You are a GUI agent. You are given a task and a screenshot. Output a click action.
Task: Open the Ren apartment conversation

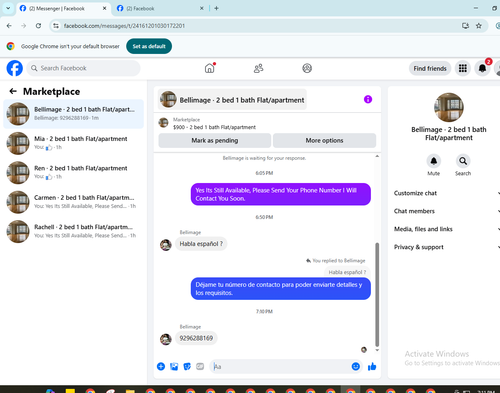[73, 172]
